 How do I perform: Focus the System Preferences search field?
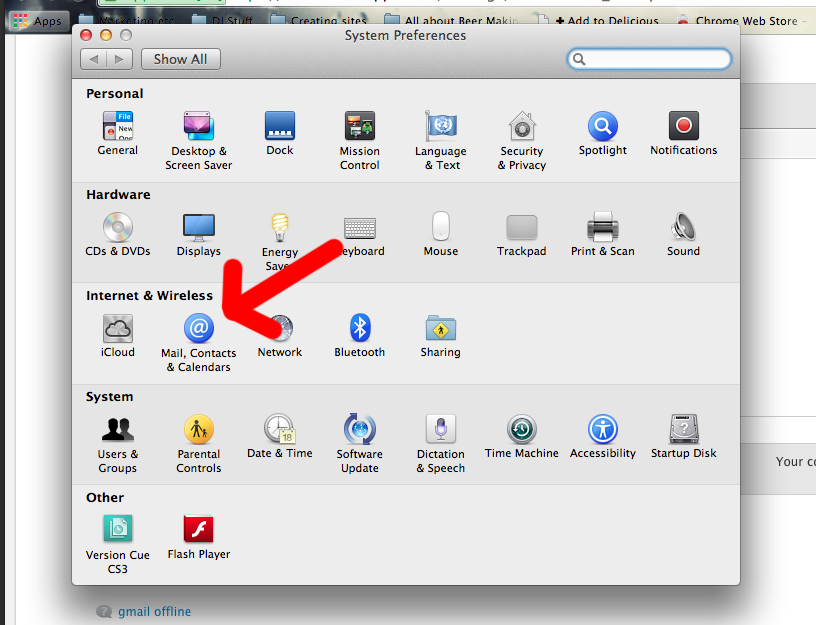(649, 59)
